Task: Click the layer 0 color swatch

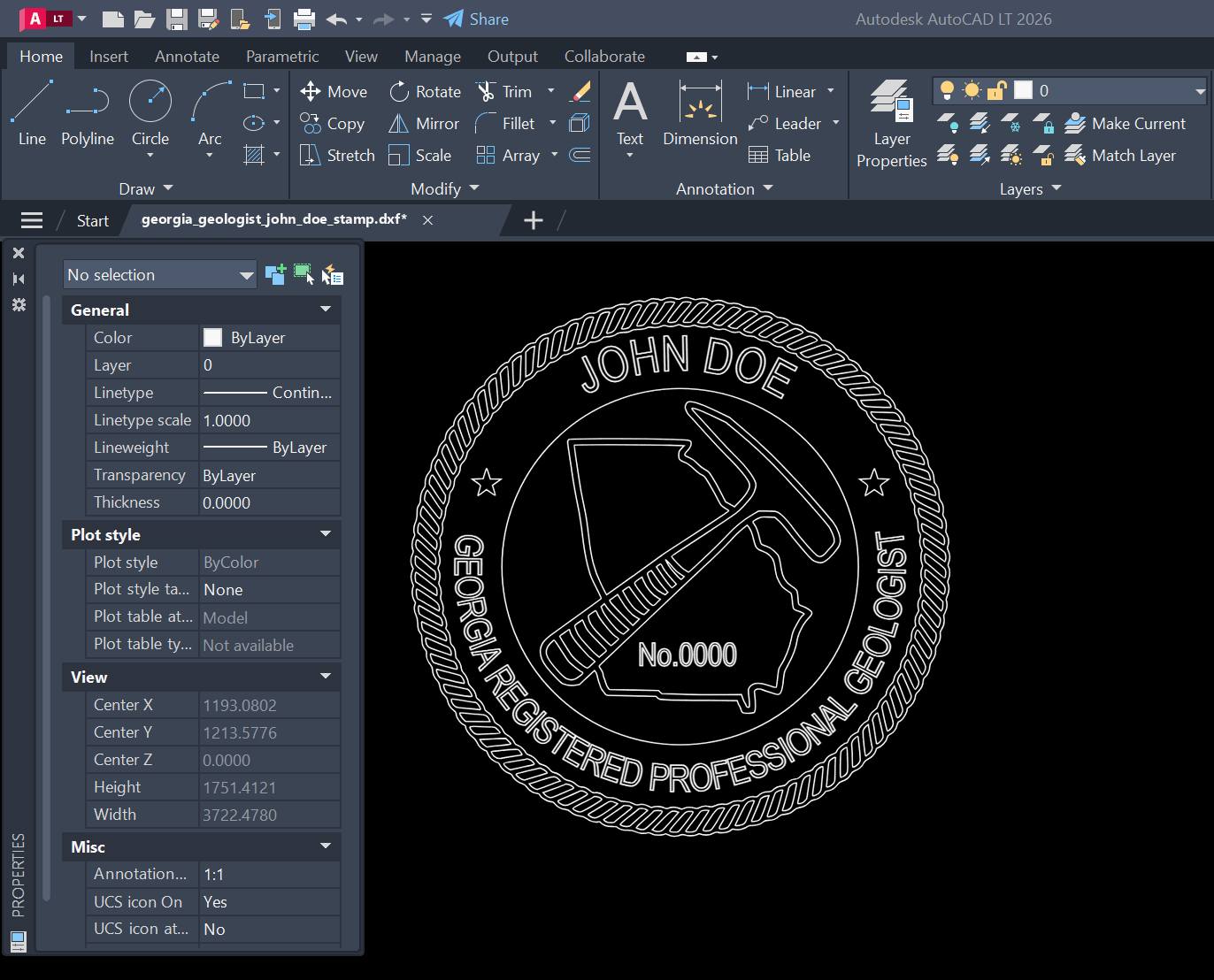Action: [1024, 90]
